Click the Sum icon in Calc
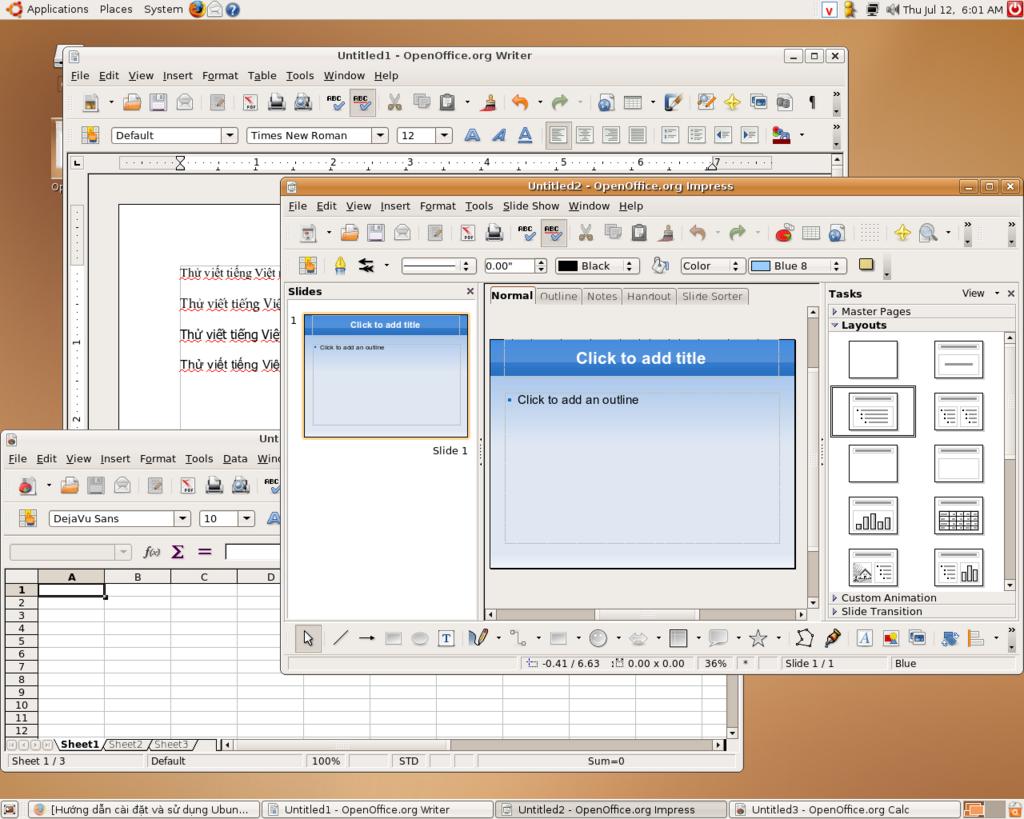This screenshot has width=1024, height=819. (x=178, y=552)
